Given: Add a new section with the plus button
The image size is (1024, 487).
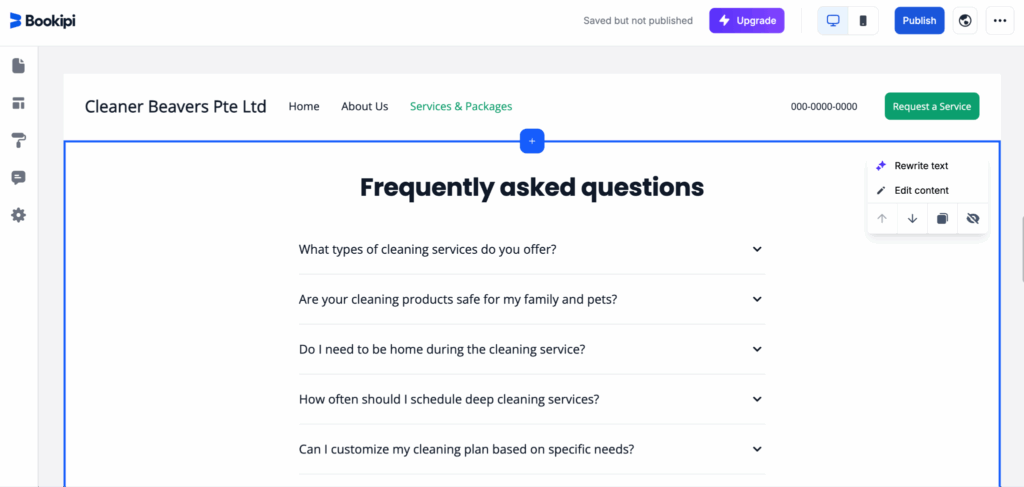Looking at the screenshot, I should coord(532,142).
